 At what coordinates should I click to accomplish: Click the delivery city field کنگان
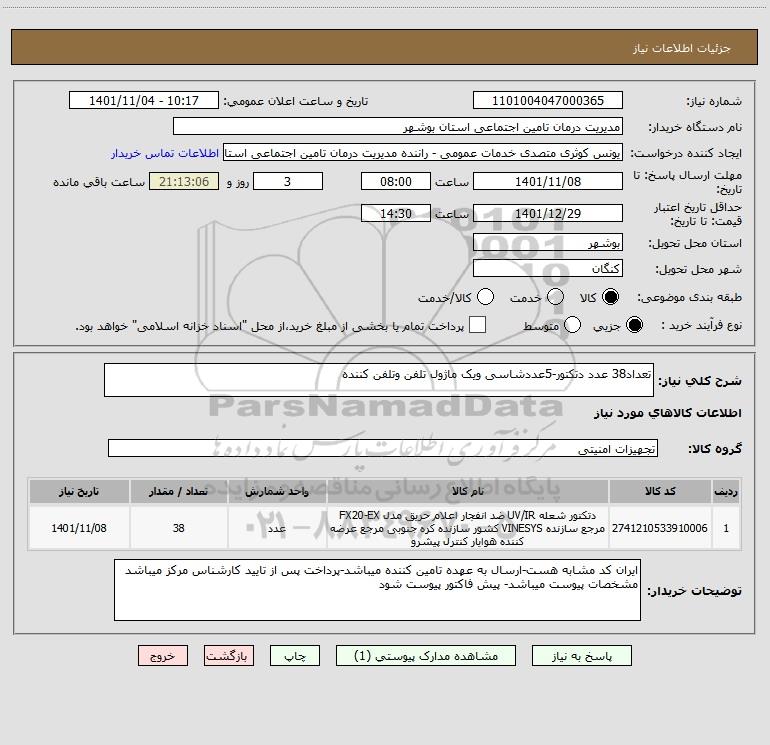(x=548, y=269)
